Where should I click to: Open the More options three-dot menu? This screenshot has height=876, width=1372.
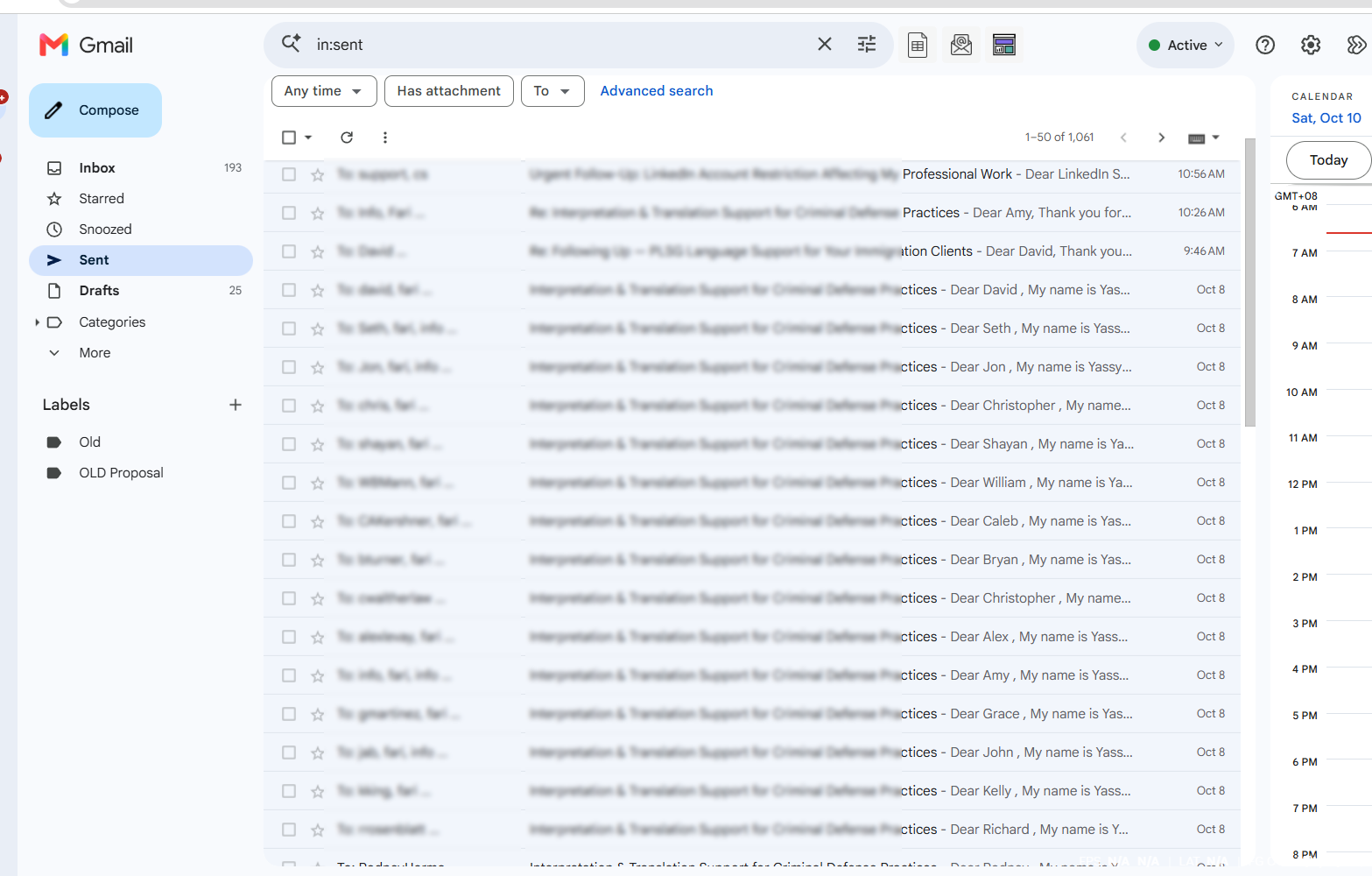click(385, 138)
